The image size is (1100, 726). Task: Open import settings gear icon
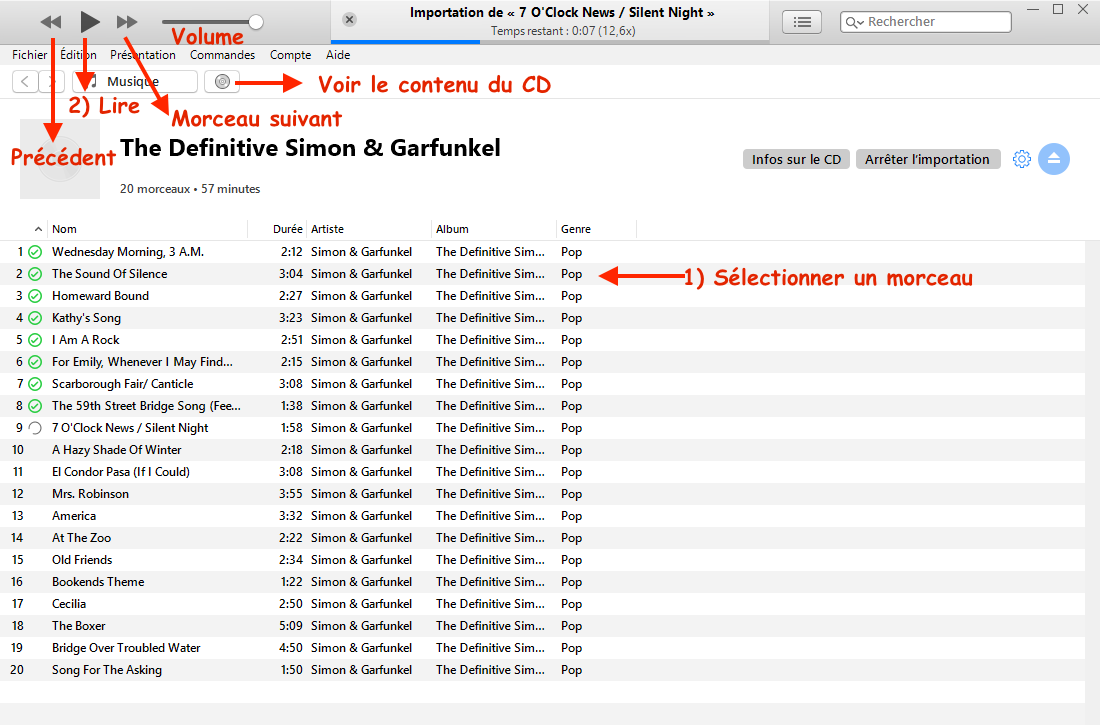[1021, 159]
